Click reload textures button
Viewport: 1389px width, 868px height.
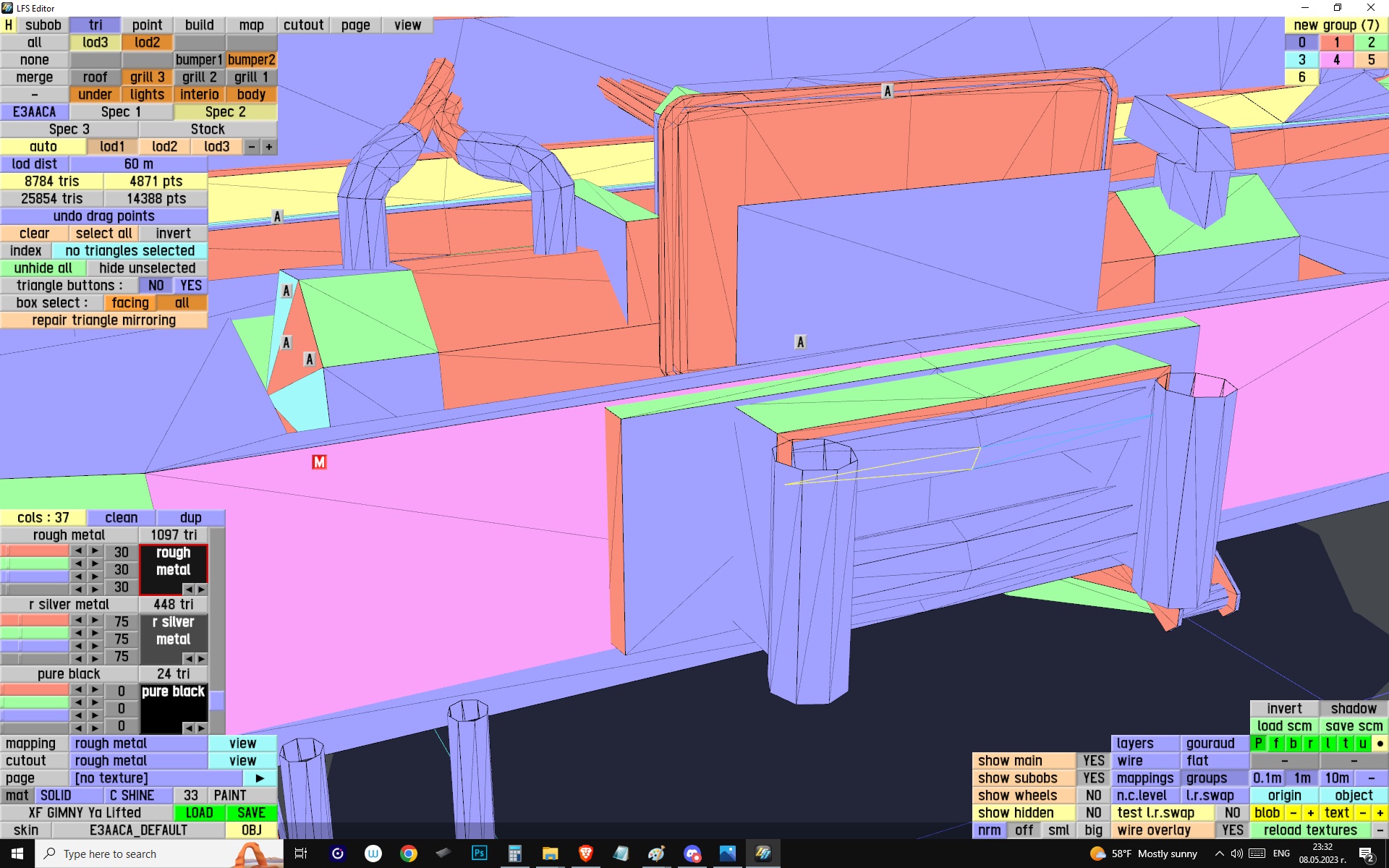point(1309,830)
